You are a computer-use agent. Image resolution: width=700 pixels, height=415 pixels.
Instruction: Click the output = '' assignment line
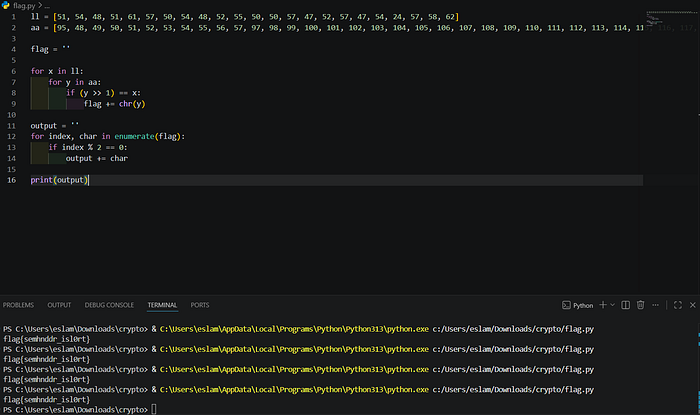click(x=54, y=126)
